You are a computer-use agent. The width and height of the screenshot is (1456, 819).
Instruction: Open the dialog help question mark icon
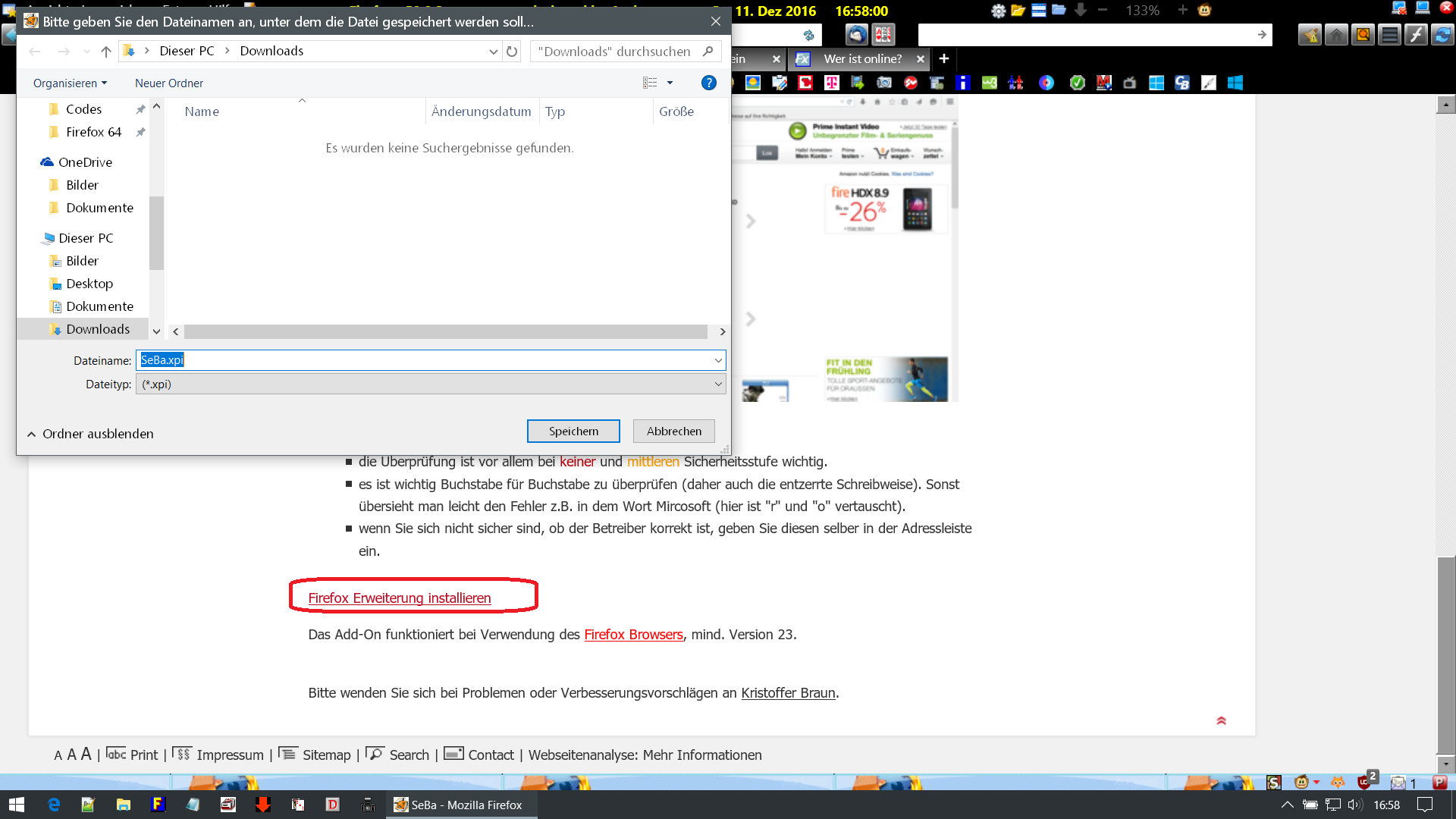708,83
